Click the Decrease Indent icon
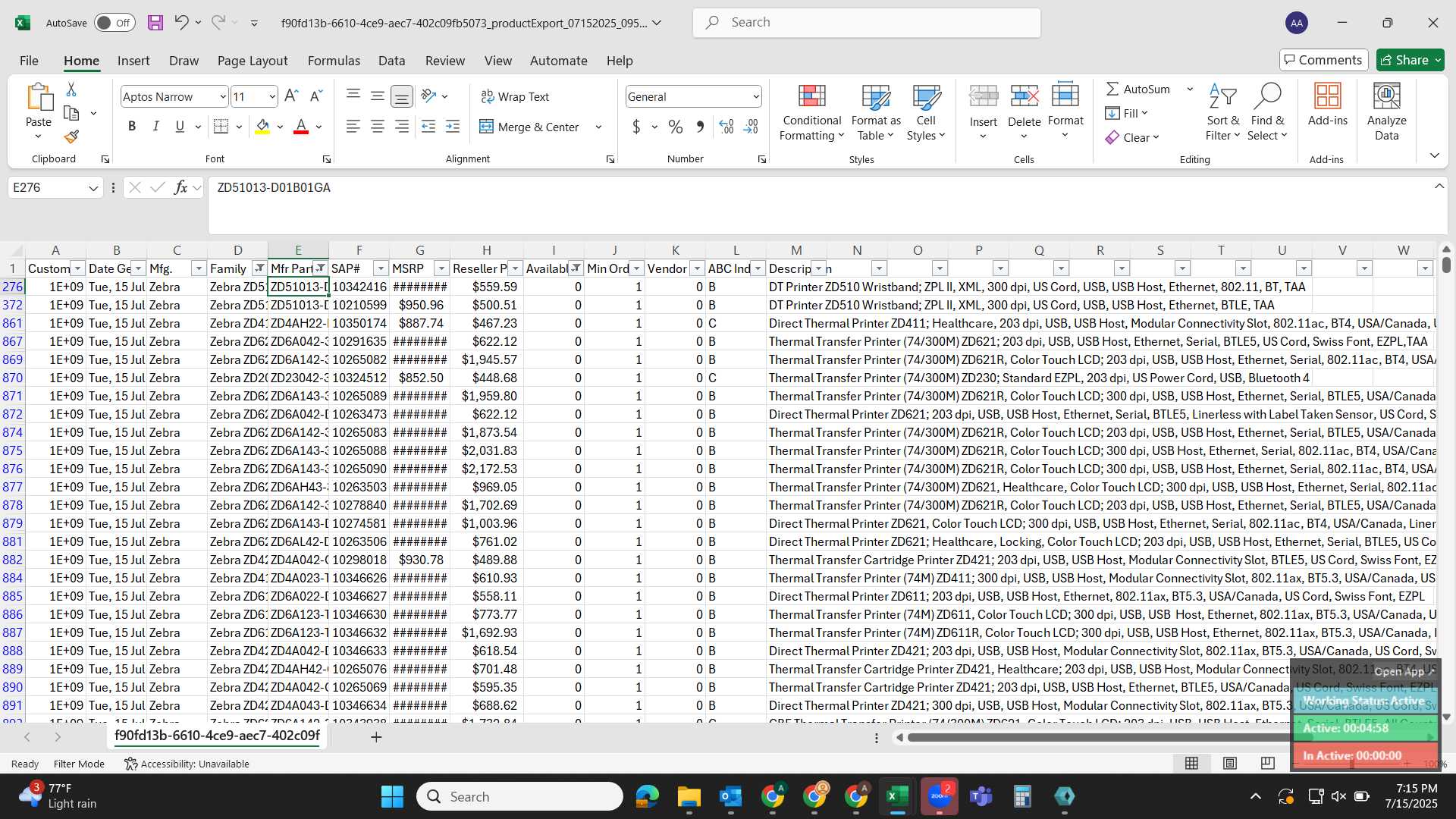The image size is (1456, 819). click(x=428, y=127)
